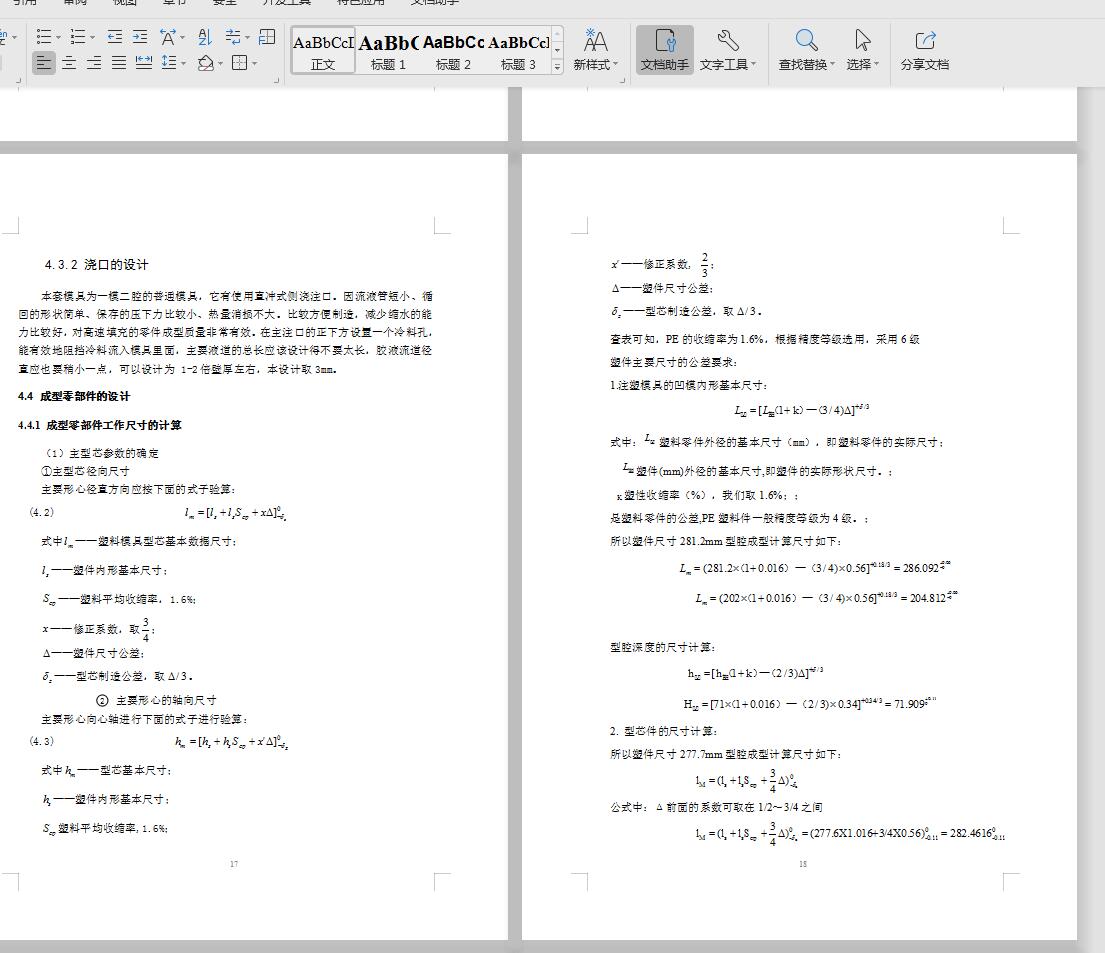Click equation label (4.2)

[41, 512]
